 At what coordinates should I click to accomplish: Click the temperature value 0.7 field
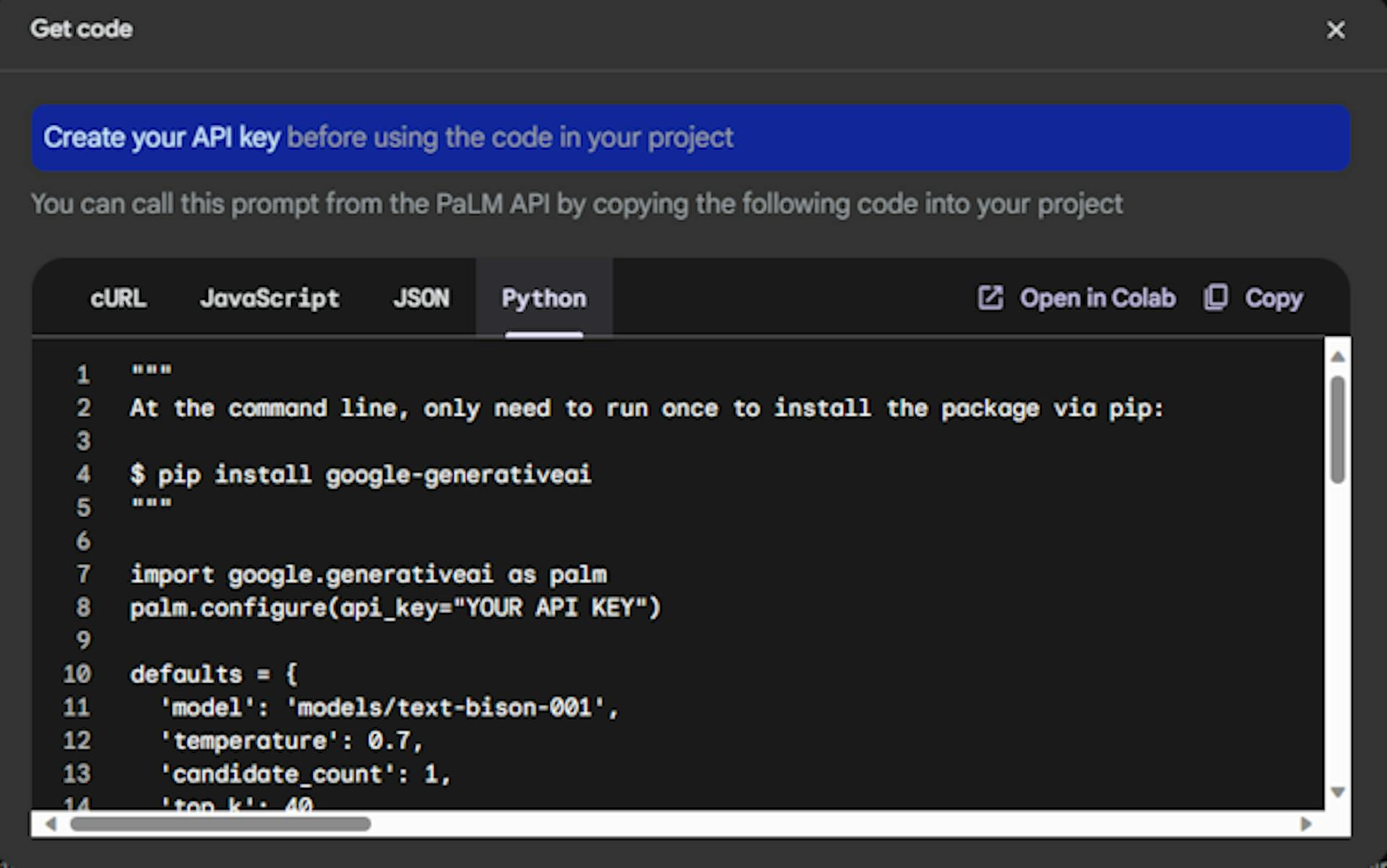pos(365,740)
